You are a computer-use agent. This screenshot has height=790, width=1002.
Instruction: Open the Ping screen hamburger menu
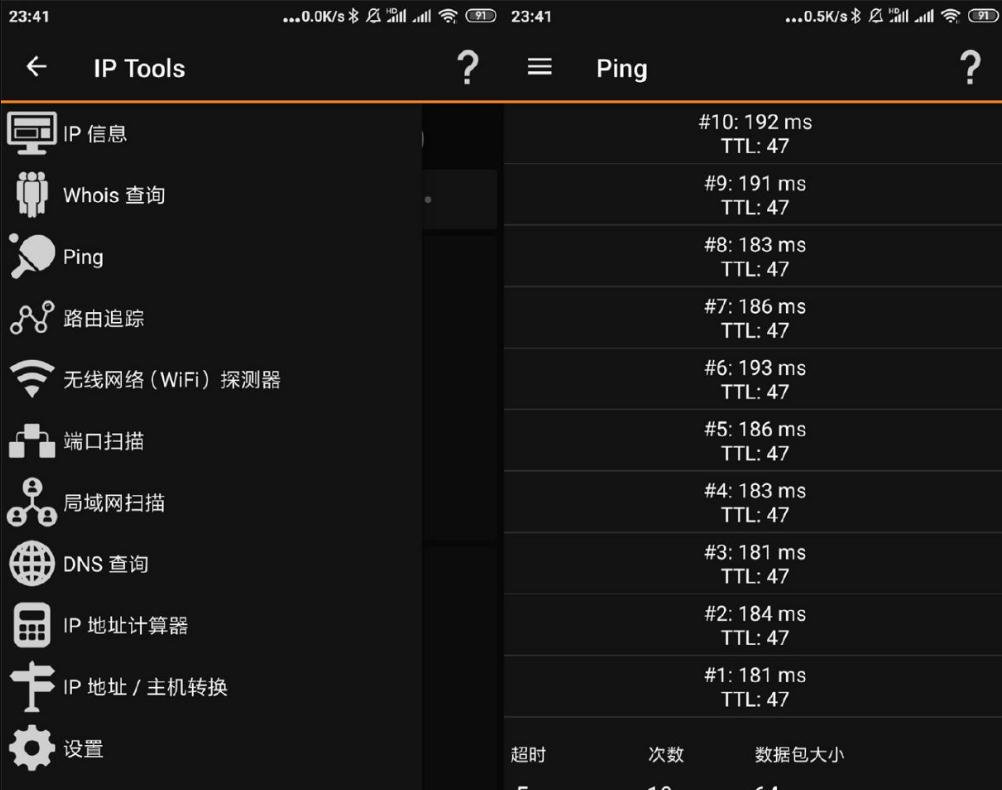pos(539,66)
